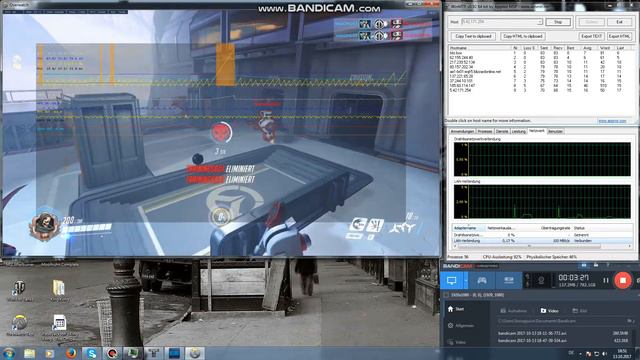Switch to Task Manager taskbar button
Screen dimensions: 640x360
point(133,353)
